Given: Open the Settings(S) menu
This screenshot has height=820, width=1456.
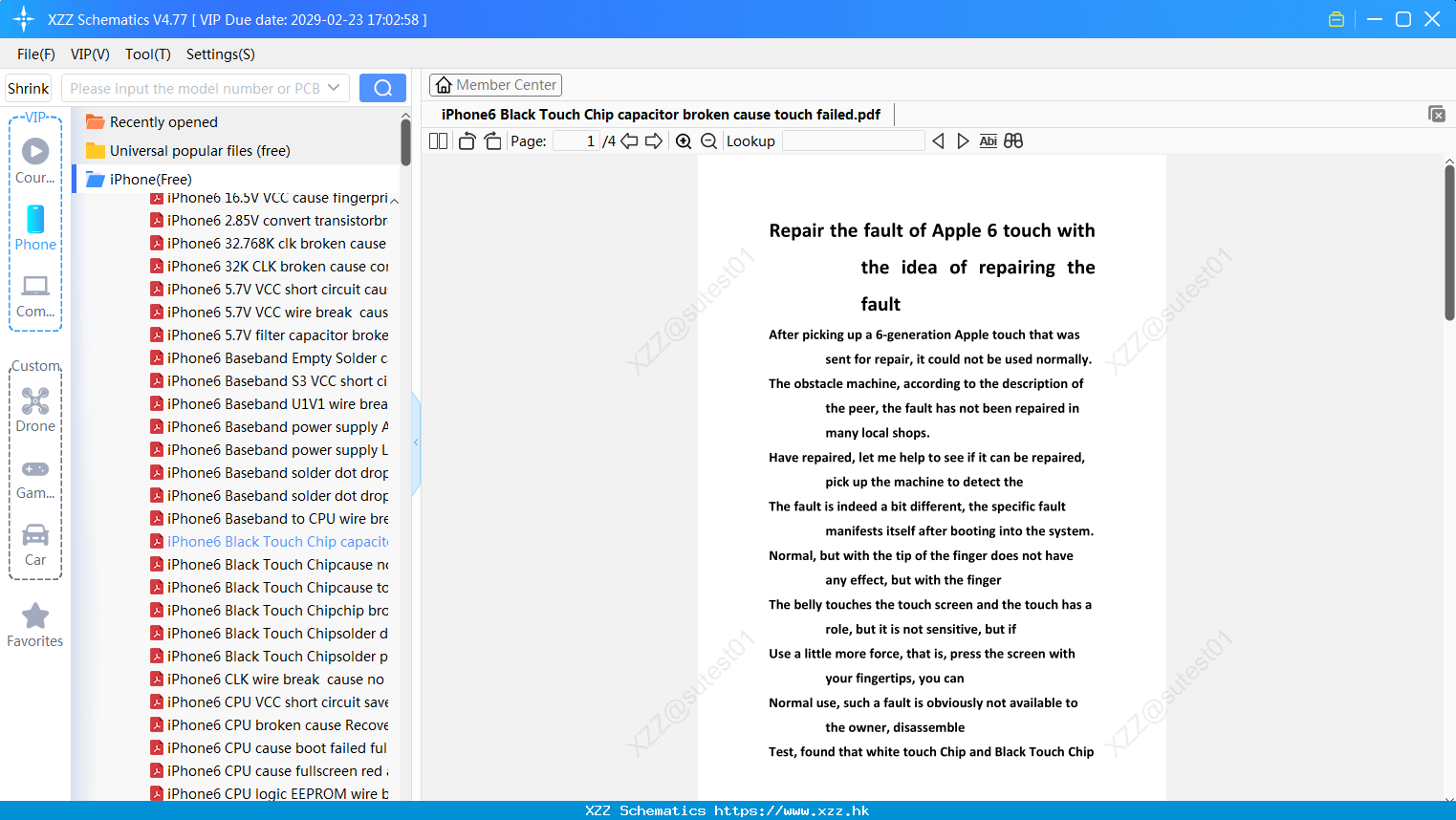Looking at the screenshot, I should pos(221,54).
